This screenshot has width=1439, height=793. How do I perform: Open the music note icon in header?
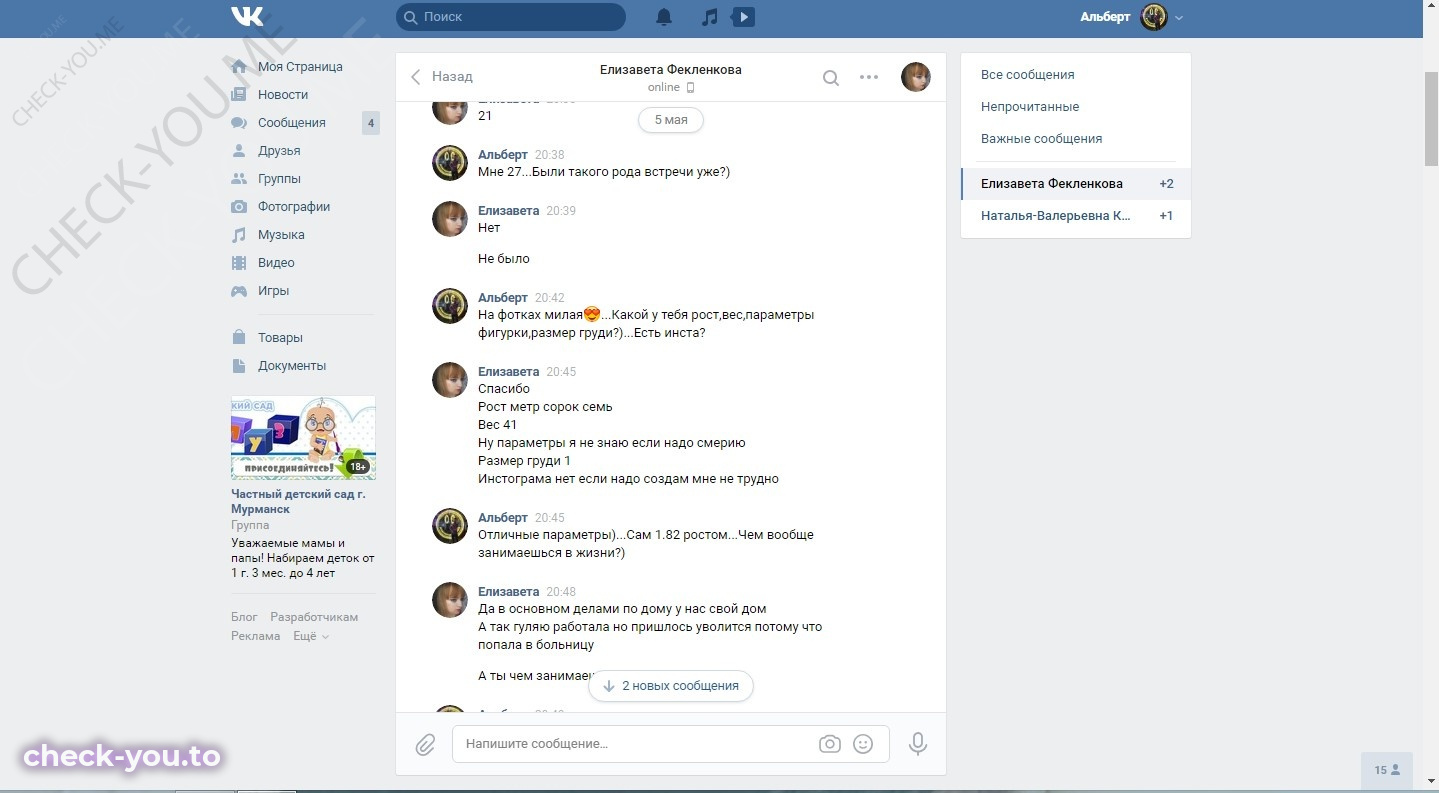coord(710,17)
